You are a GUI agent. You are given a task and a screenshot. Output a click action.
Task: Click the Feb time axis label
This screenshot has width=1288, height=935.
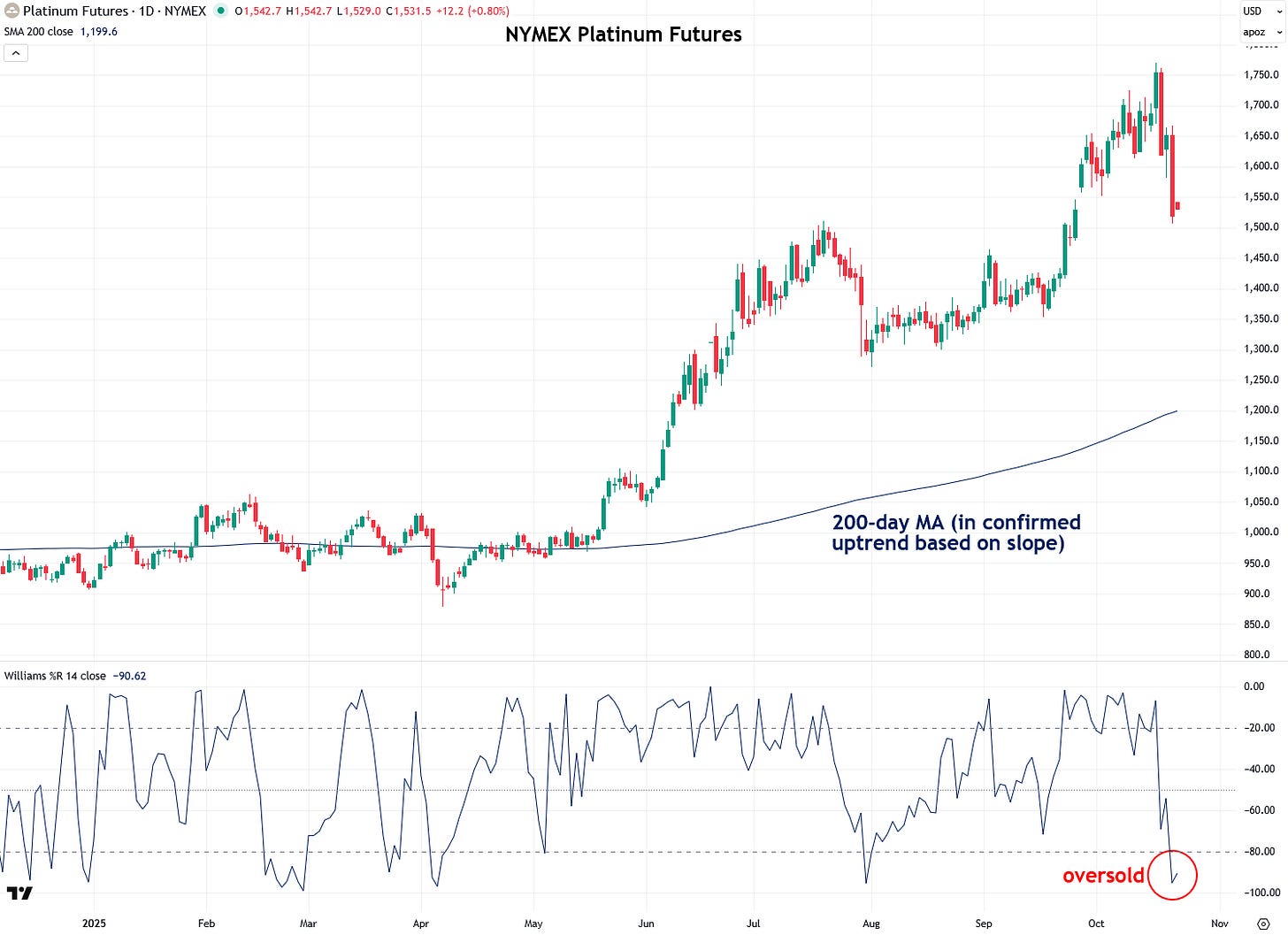coord(206,924)
